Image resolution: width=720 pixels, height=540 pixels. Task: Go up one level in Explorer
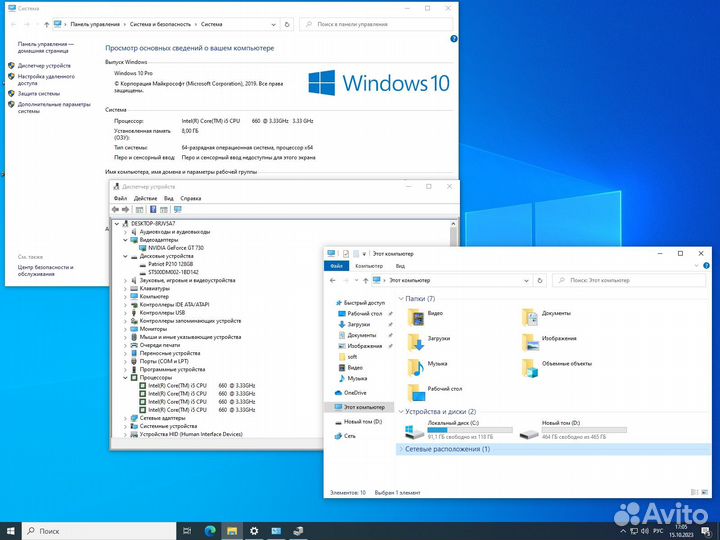click(x=366, y=280)
